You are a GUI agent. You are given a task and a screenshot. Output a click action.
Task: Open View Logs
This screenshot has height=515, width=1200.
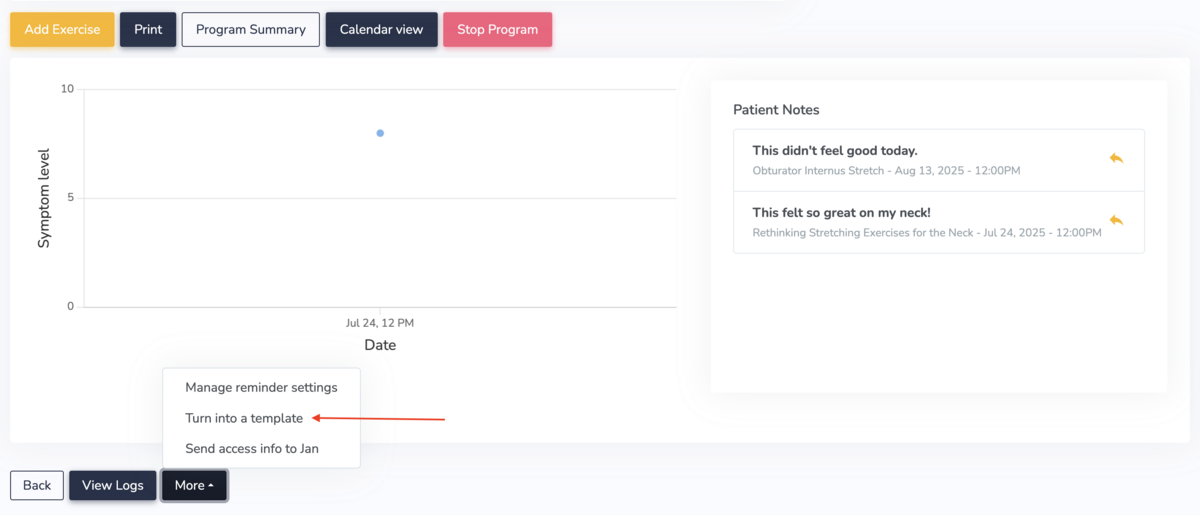tap(112, 485)
